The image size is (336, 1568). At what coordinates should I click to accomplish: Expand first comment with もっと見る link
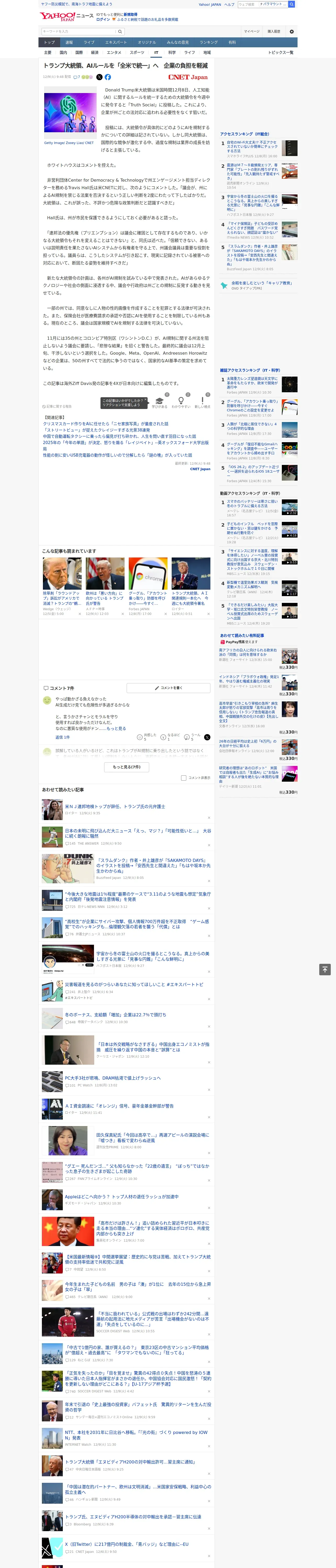coord(116,729)
